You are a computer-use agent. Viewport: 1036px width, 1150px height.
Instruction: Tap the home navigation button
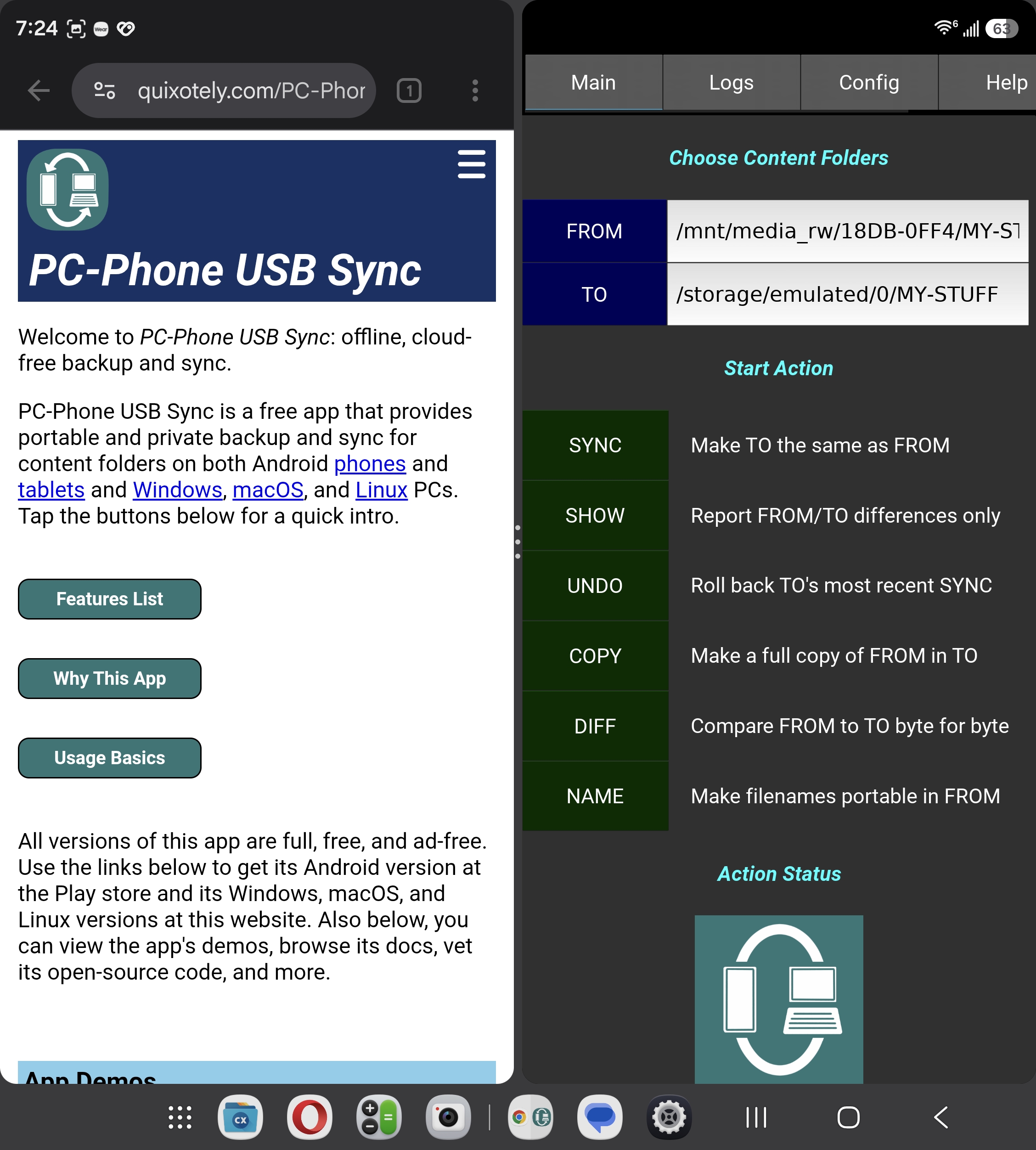click(849, 1117)
